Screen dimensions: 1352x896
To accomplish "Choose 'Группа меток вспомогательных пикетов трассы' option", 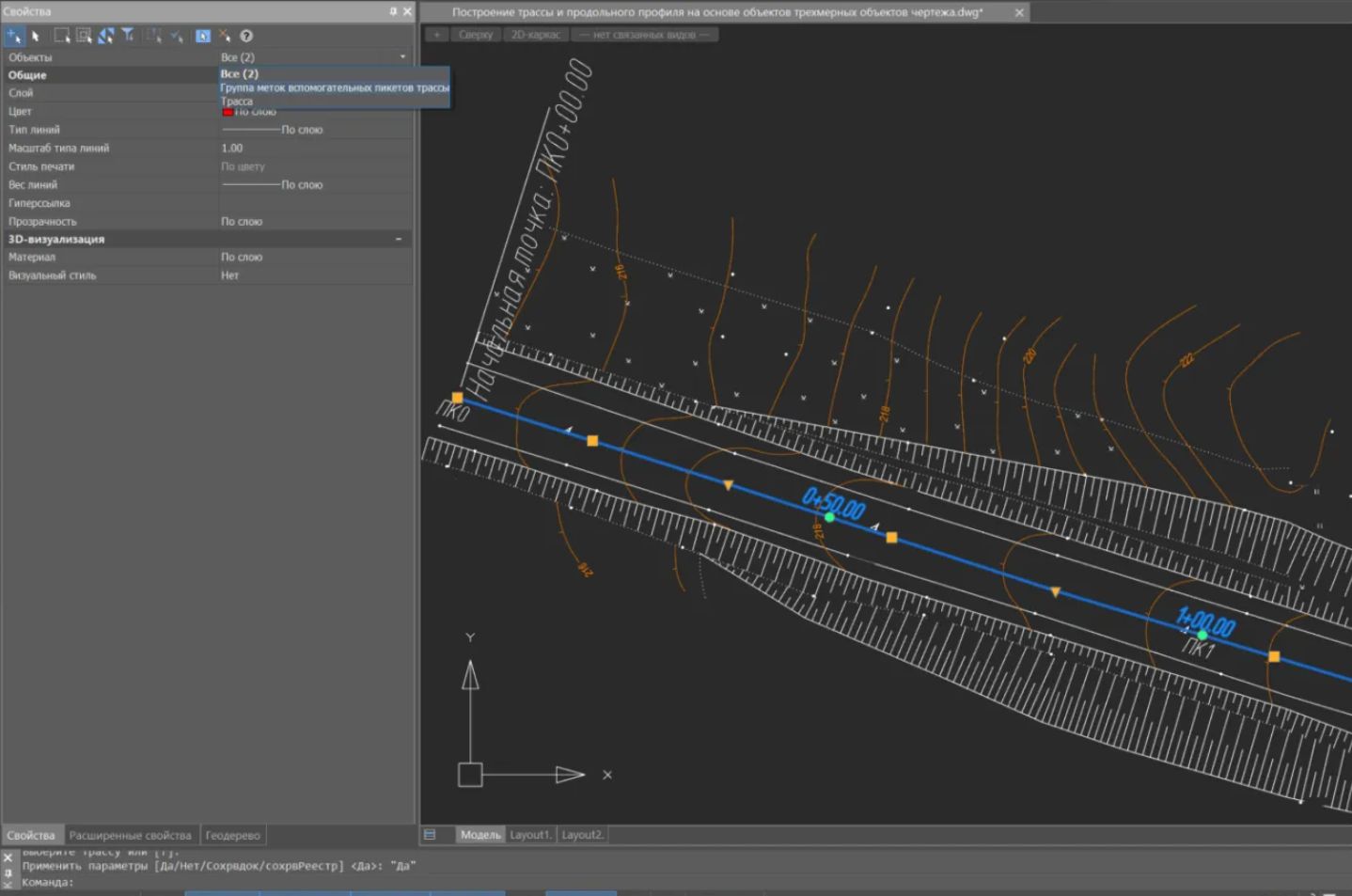I will tap(334, 87).
